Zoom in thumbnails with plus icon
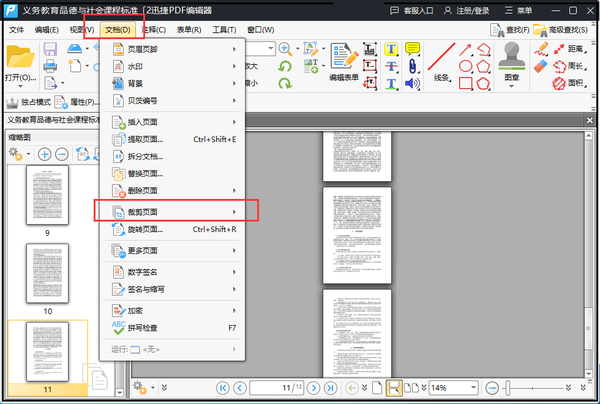The image size is (600, 404). click(x=45, y=154)
